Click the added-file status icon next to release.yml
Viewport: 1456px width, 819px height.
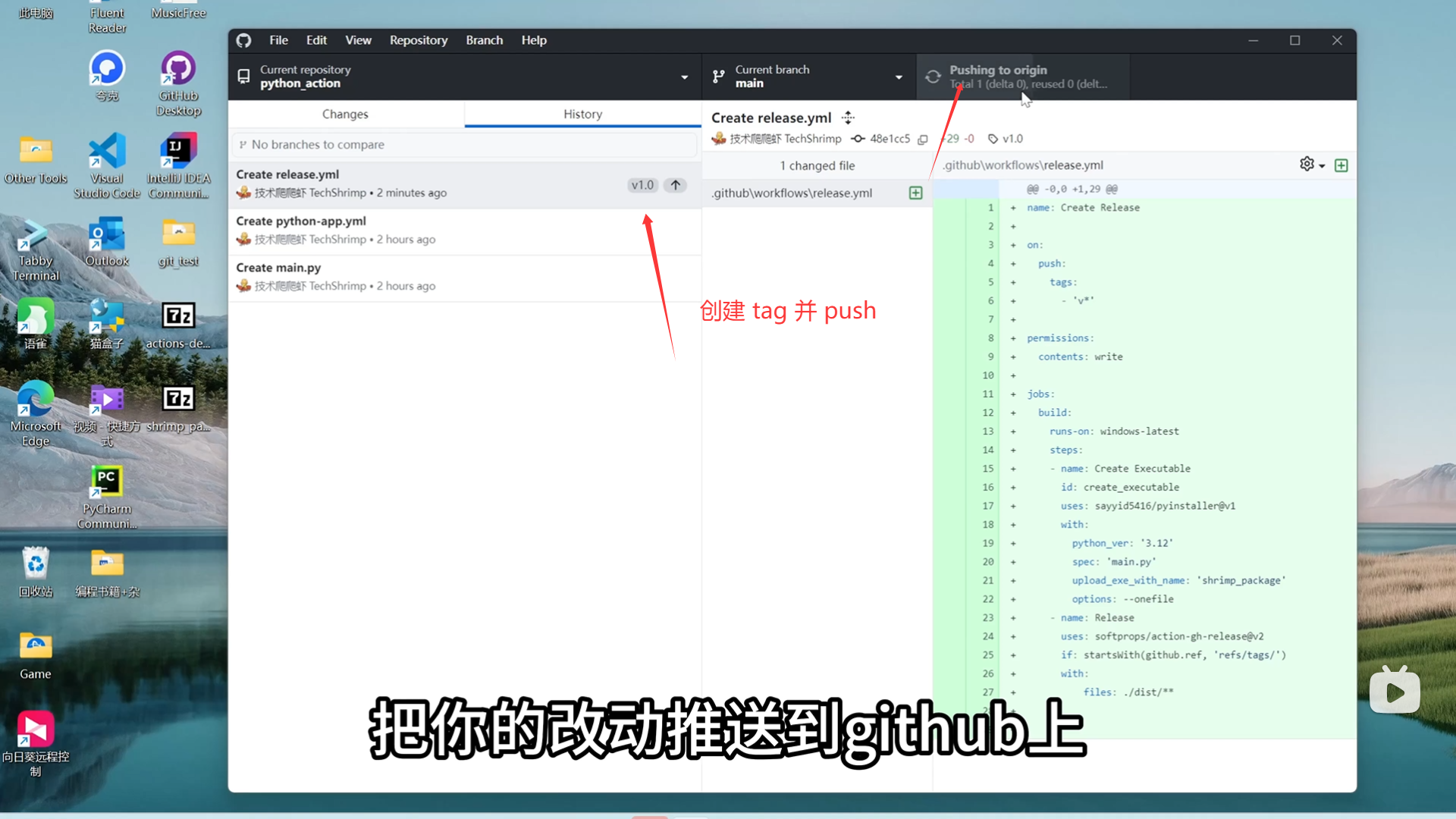pyautogui.click(x=915, y=193)
